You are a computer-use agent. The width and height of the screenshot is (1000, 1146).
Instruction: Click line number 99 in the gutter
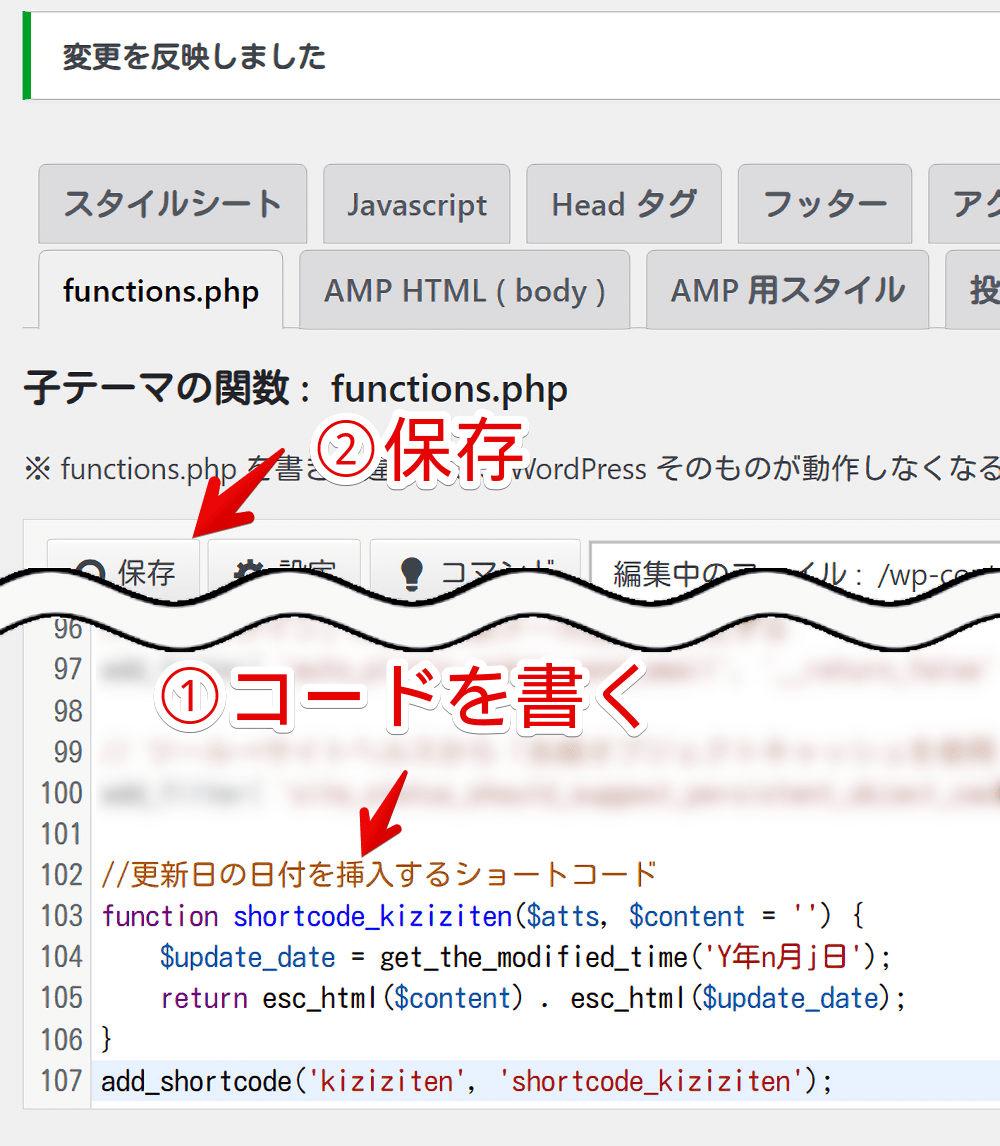67,752
